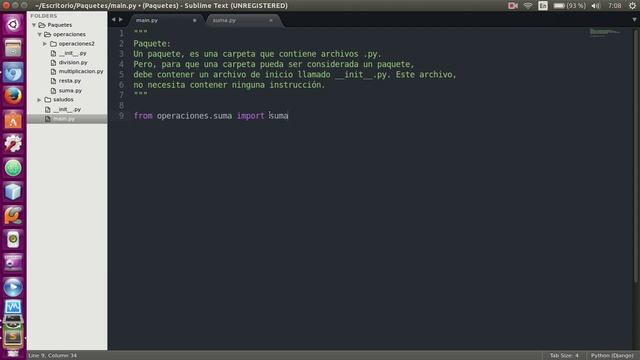
Task: Click the file icon beside multiplicacion.py
Action: click(53, 71)
